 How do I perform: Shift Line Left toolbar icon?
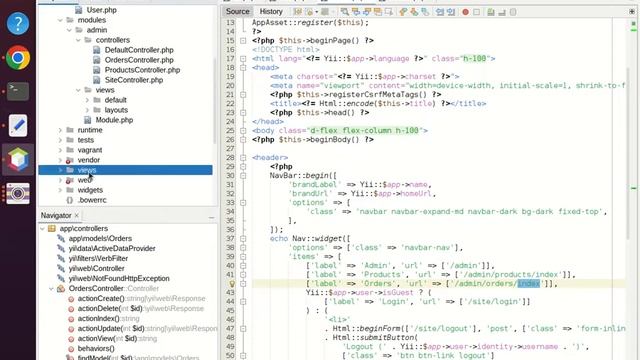(x=440, y=12)
